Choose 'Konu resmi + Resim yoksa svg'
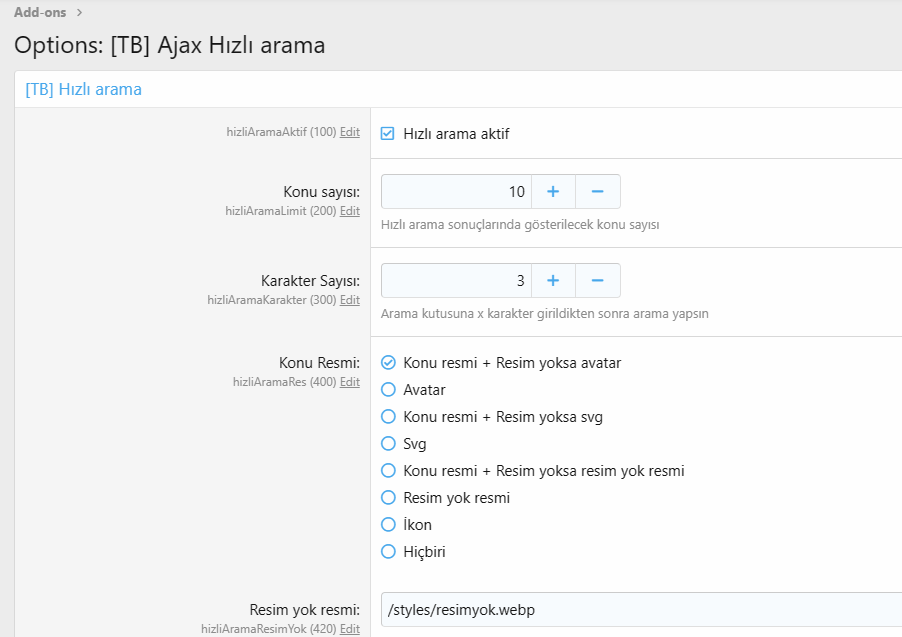The width and height of the screenshot is (902, 637). click(x=388, y=417)
